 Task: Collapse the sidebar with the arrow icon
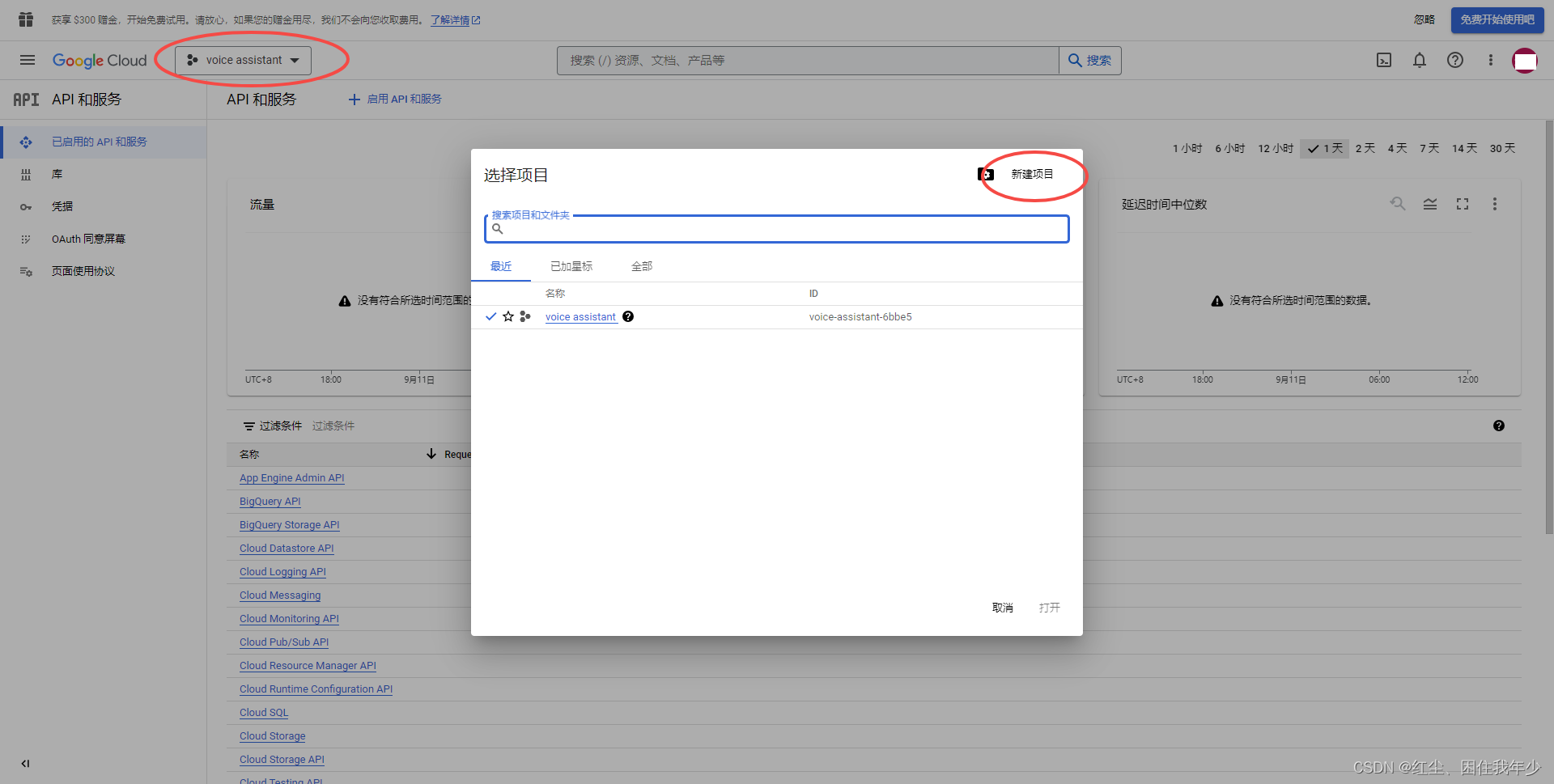pyautogui.click(x=25, y=763)
